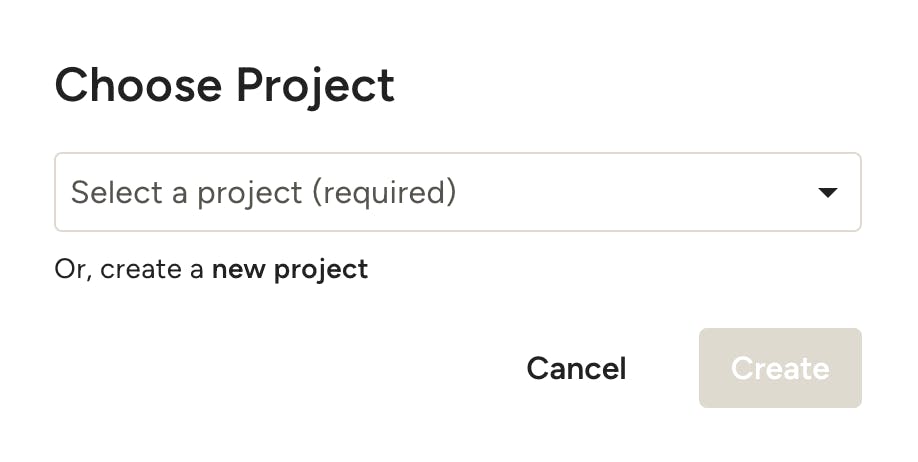Click the disabled Create button
Image resolution: width=918 pixels, height=462 pixels.
[x=780, y=368]
